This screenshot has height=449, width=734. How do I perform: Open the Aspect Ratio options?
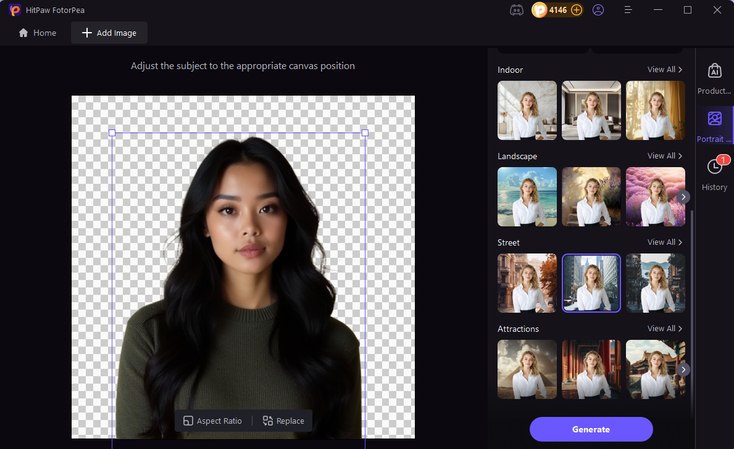click(x=212, y=421)
